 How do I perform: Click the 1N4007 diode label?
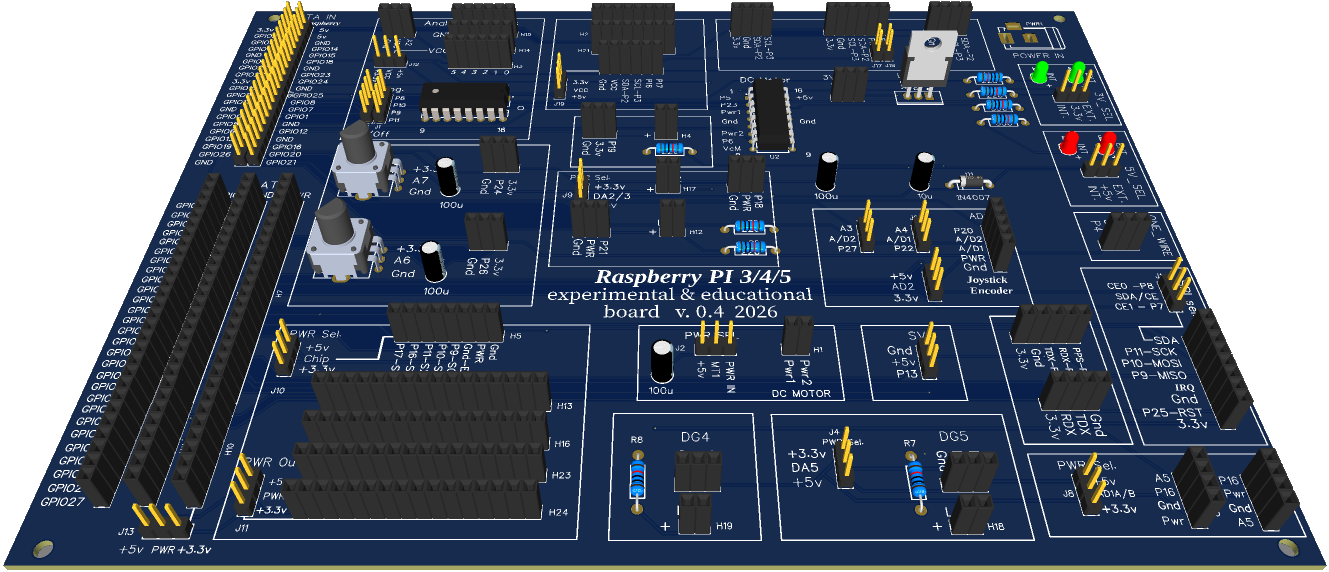click(x=972, y=198)
